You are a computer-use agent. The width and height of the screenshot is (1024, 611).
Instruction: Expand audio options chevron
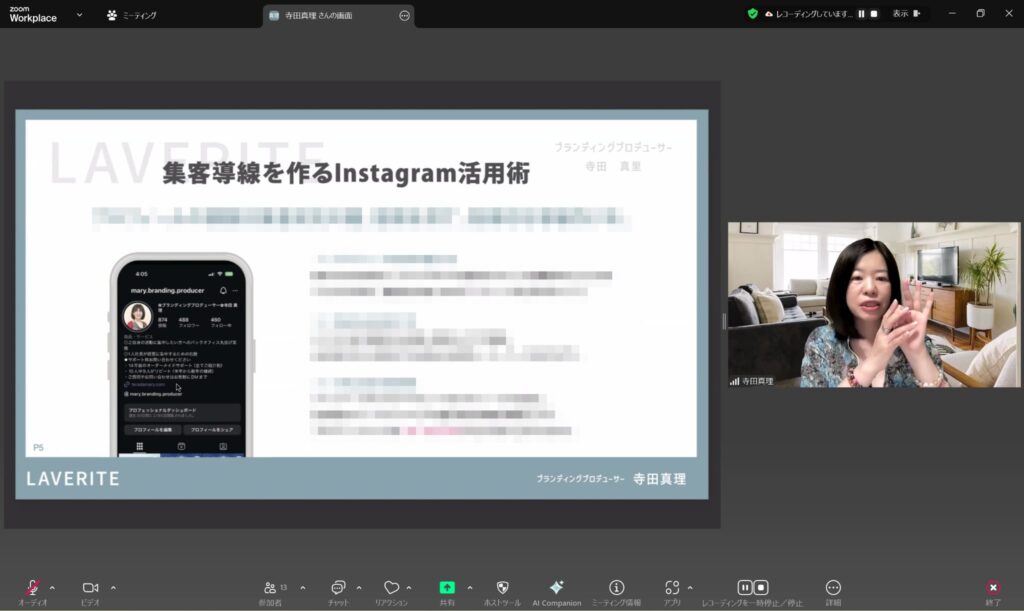click(52, 588)
